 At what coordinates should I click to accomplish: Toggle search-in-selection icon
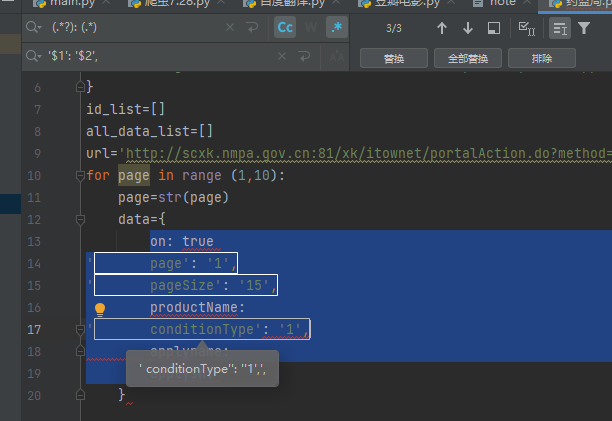point(560,28)
